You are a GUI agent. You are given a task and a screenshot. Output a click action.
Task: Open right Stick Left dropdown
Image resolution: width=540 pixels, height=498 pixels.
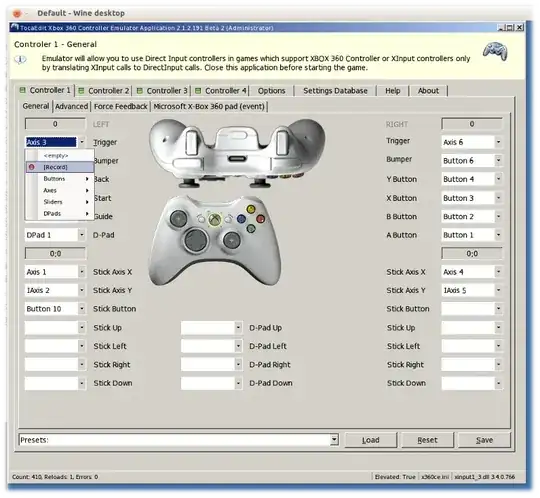(498, 346)
